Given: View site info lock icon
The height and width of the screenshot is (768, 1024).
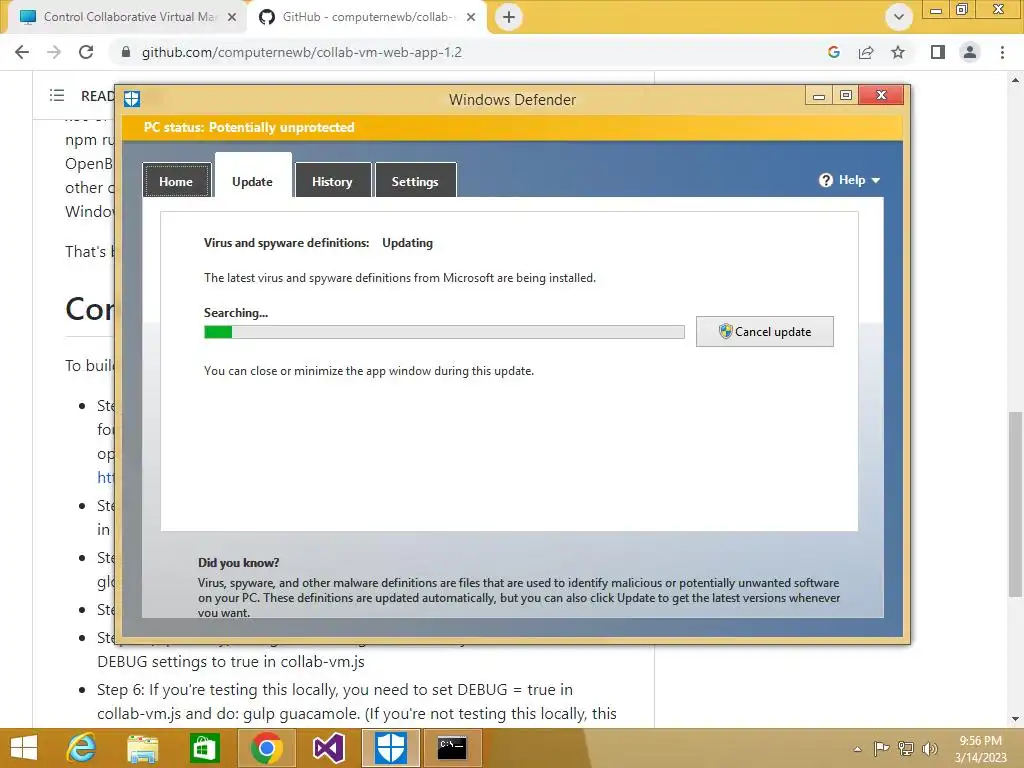Looking at the screenshot, I should coord(126,52).
